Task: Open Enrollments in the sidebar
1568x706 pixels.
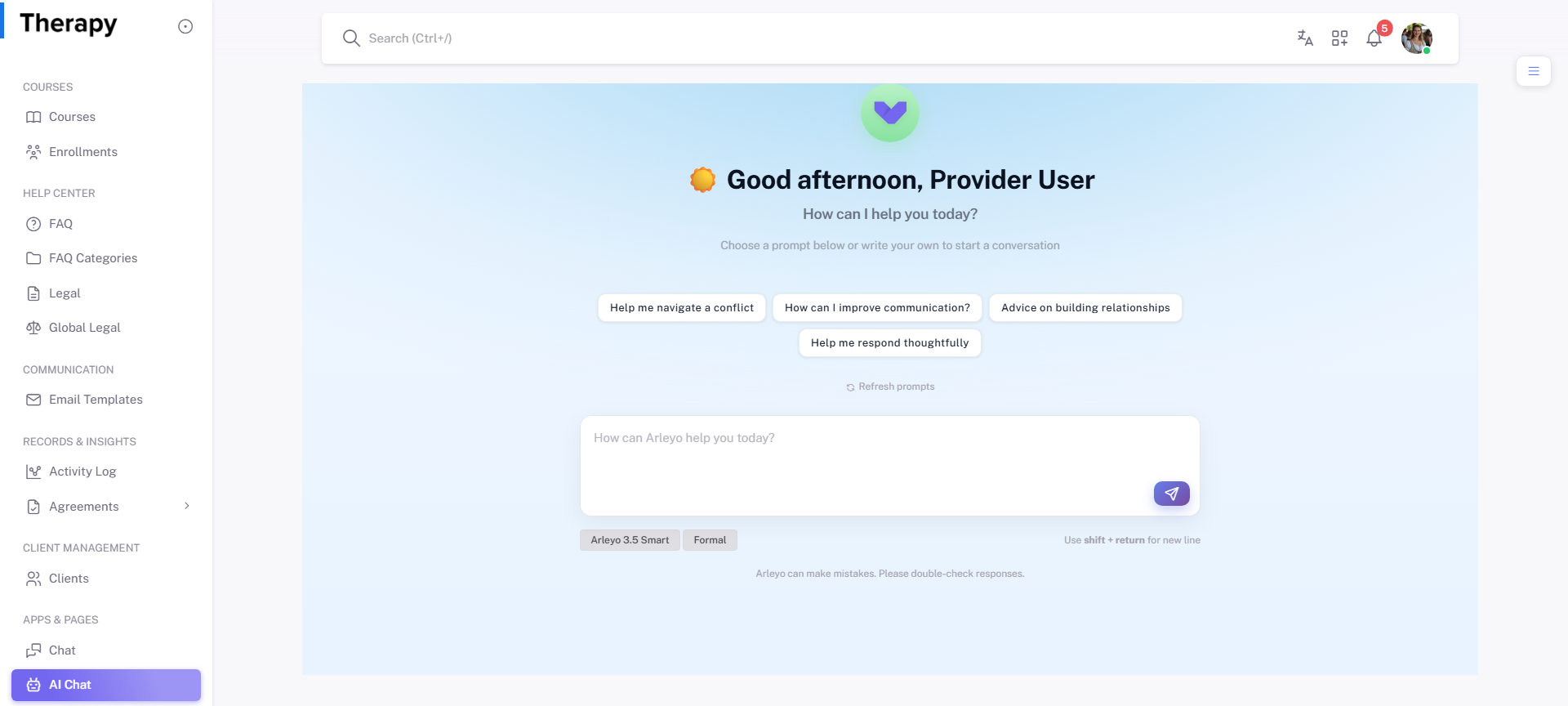Action: click(x=106, y=152)
